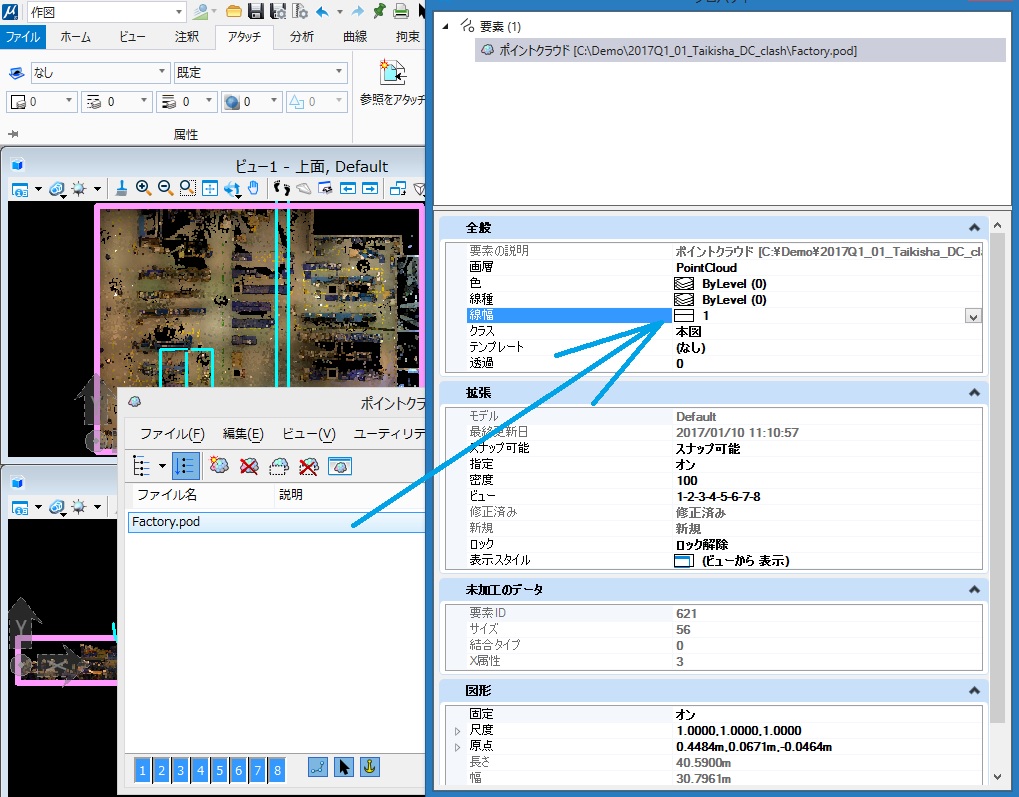Toggle the anchor icon in point cloud dialog

click(x=369, y=767)
